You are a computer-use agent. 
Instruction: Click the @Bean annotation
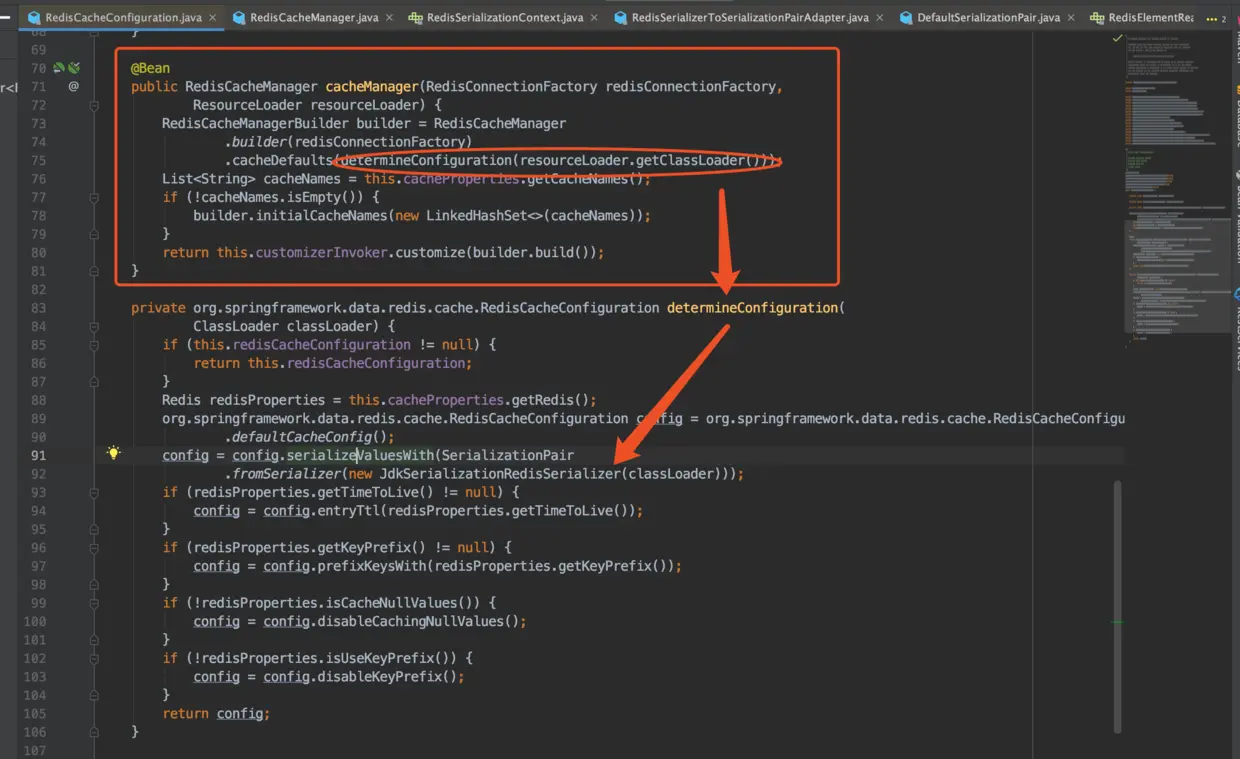(x=150, y=68)
